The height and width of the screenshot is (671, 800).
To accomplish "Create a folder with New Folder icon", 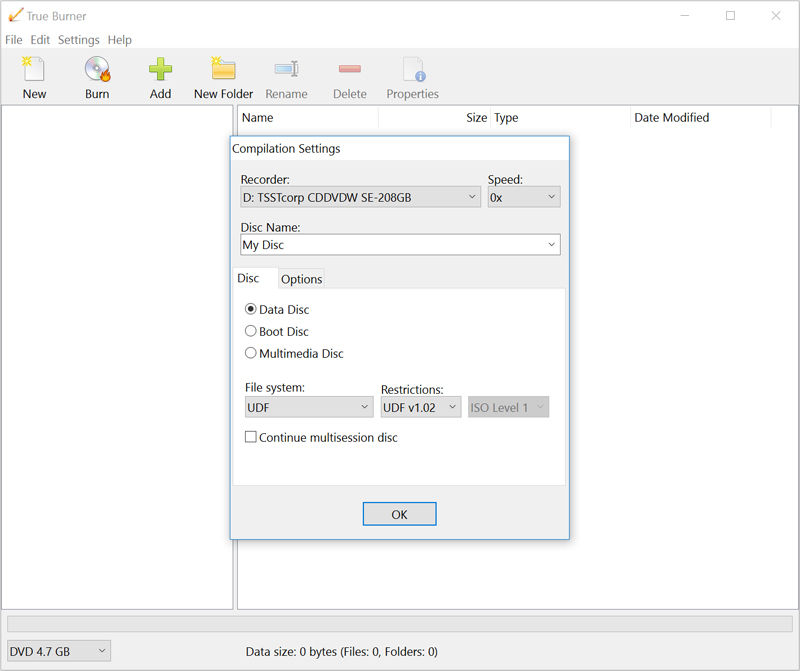I will [223, 68].
